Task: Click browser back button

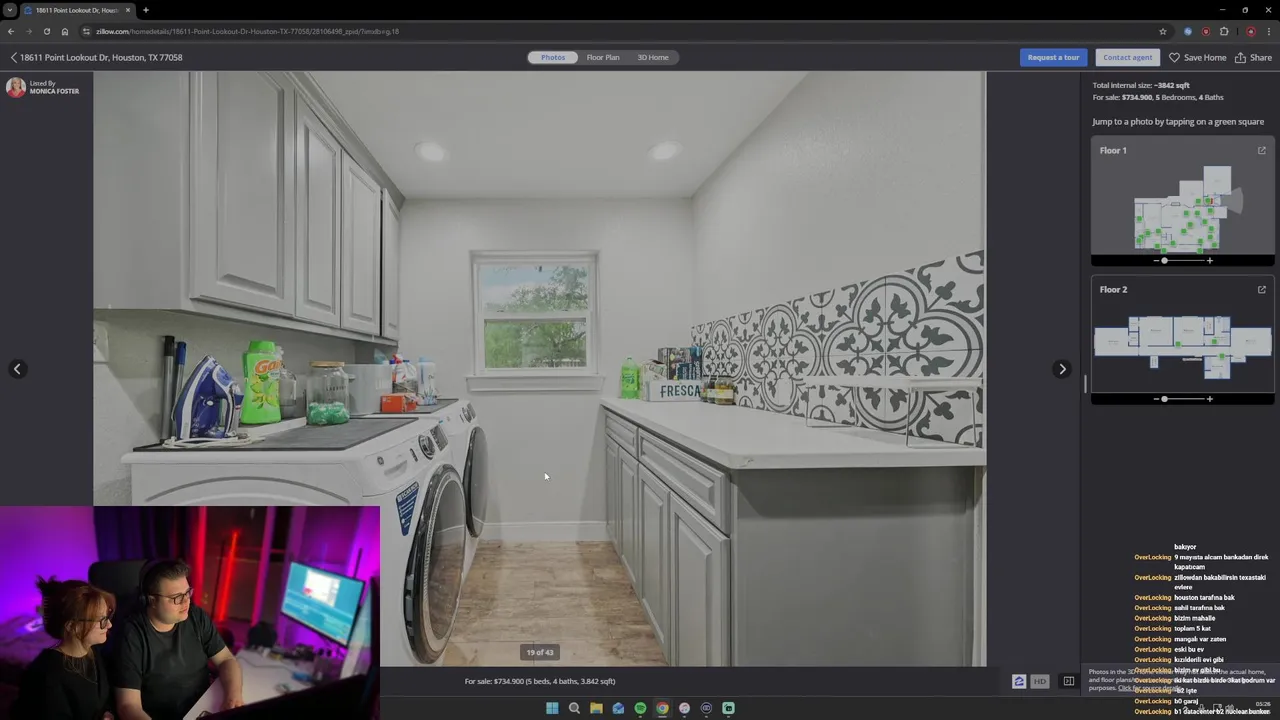Action: point(11,31)
